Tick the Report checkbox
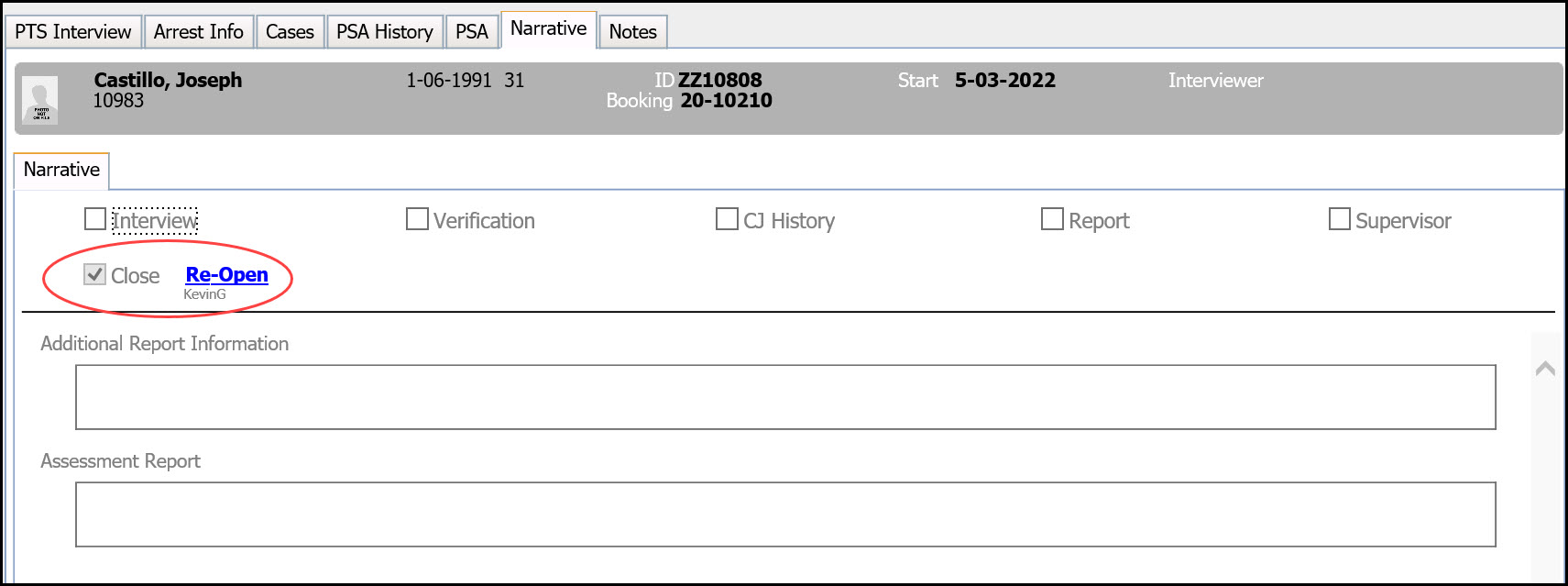1568x586 pixels. coord(1052,219)
